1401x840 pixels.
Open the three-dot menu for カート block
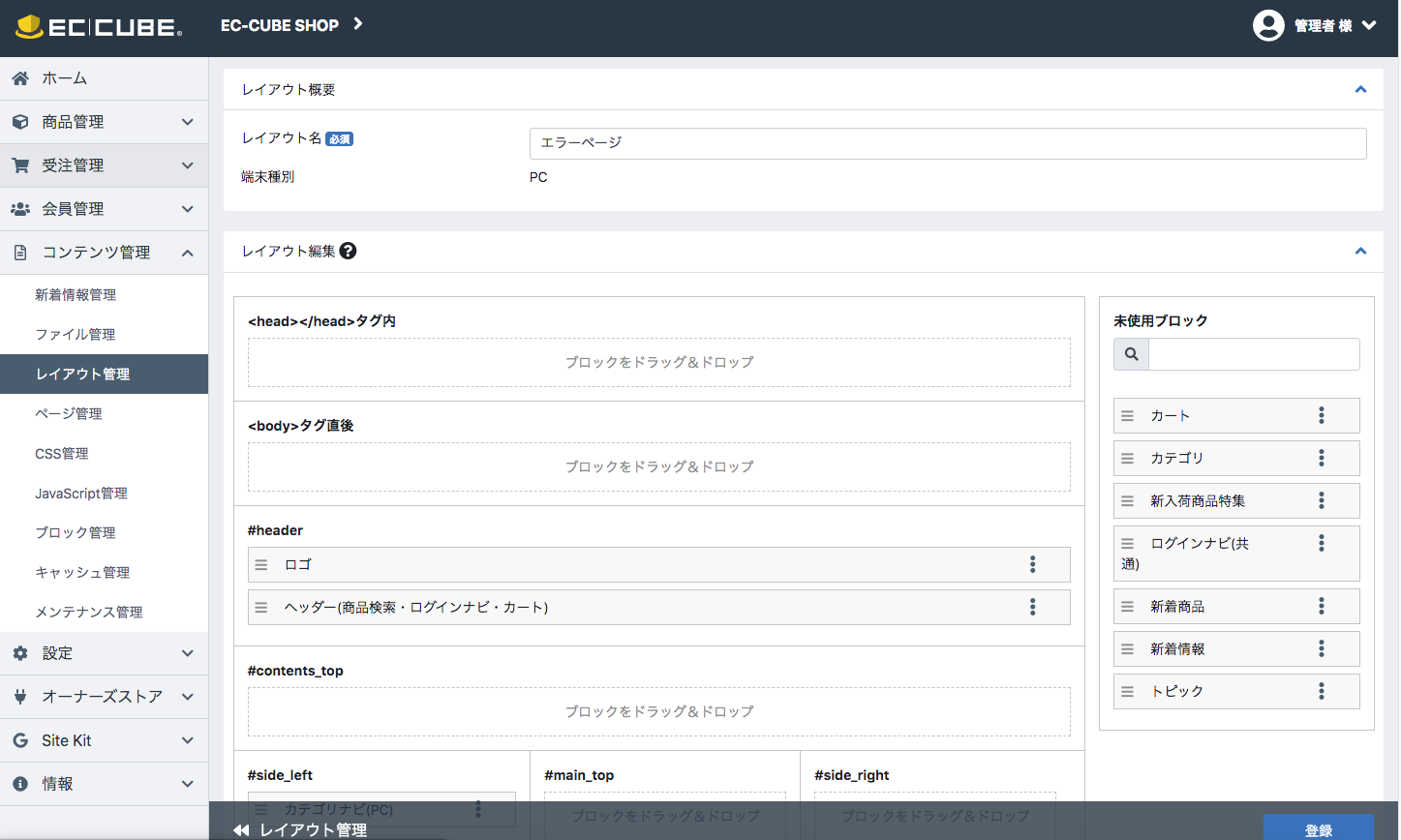(1321, 415)
